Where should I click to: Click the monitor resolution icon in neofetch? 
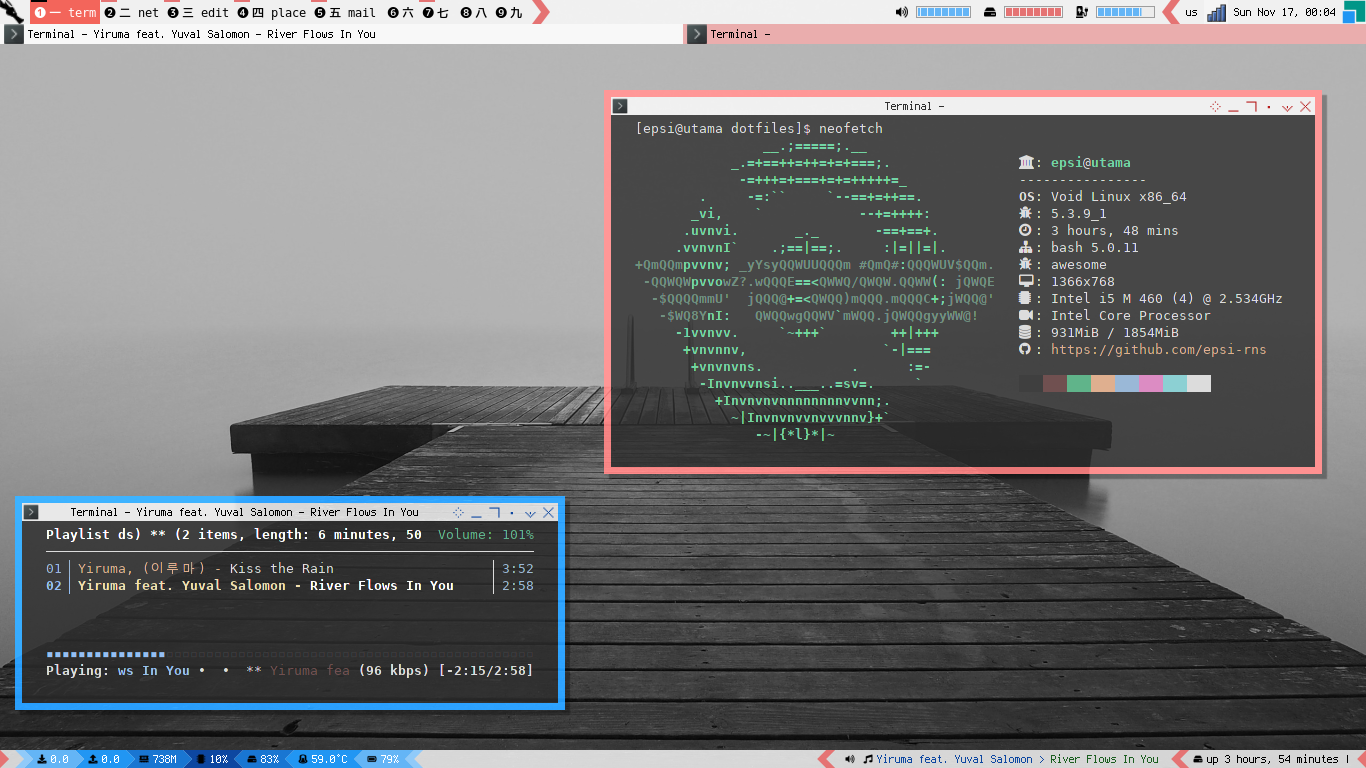click(x=1025, y=281)
